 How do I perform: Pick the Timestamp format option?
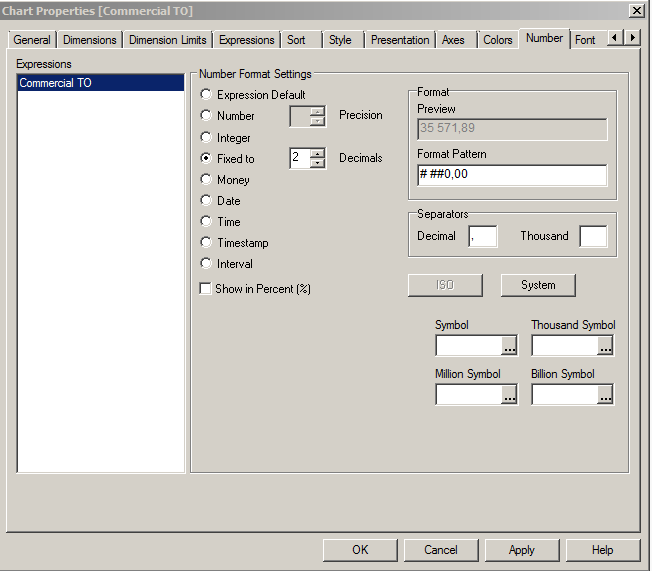[206, 243]
